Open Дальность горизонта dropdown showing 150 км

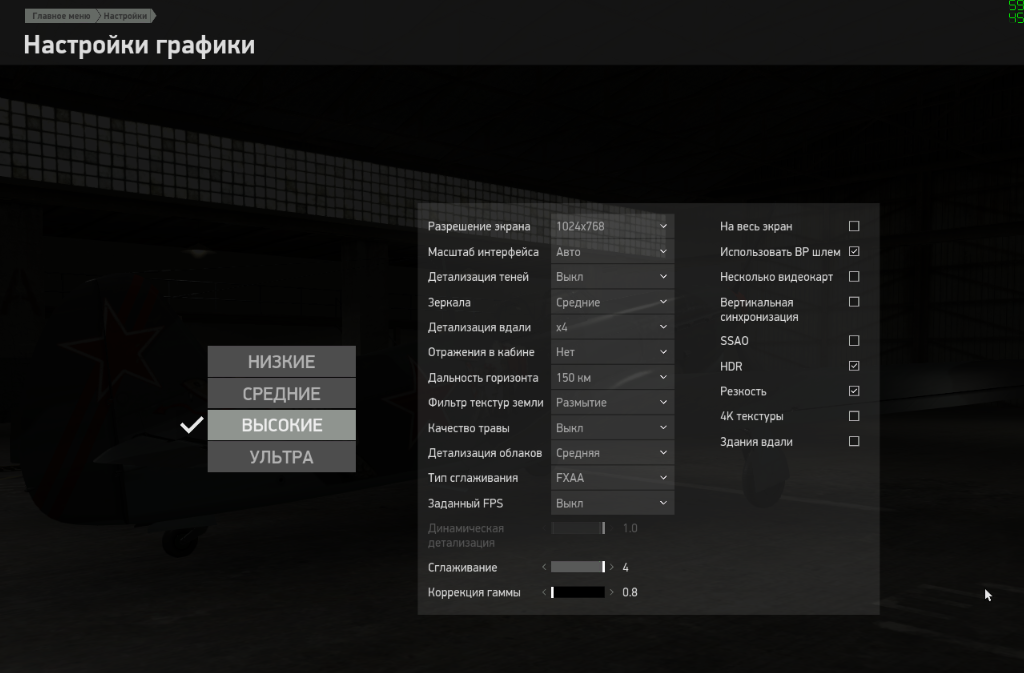[x=612, y=377]
